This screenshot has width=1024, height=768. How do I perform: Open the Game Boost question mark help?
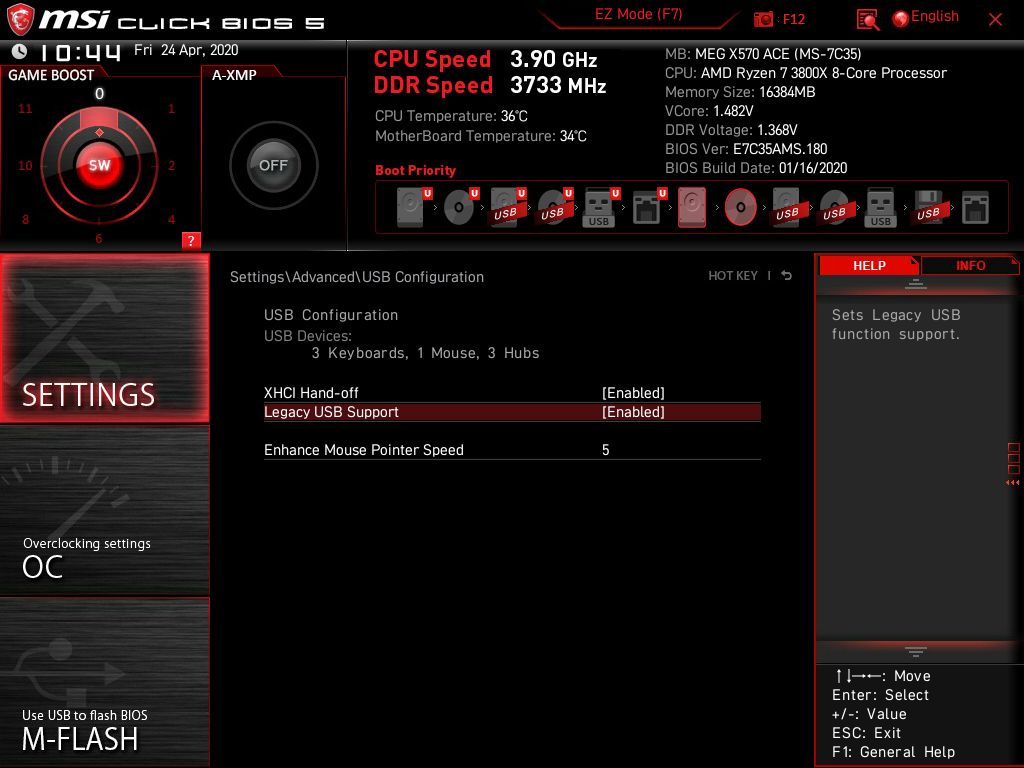[191, 240]
